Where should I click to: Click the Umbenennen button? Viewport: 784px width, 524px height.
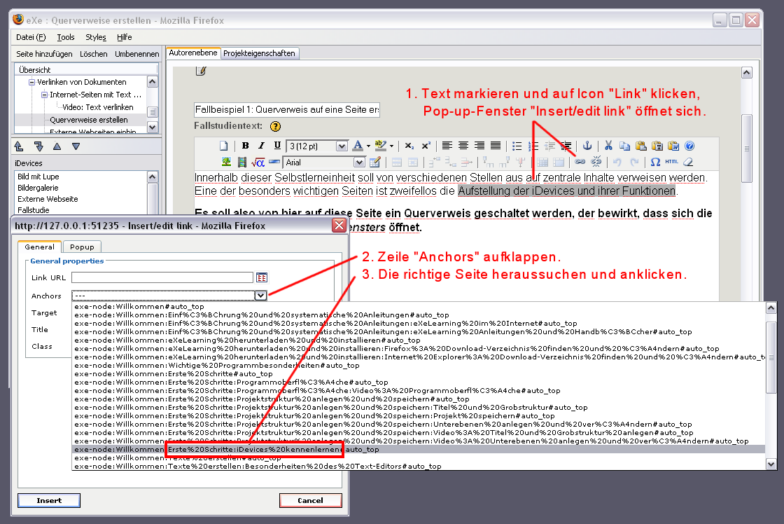(136, 54)
